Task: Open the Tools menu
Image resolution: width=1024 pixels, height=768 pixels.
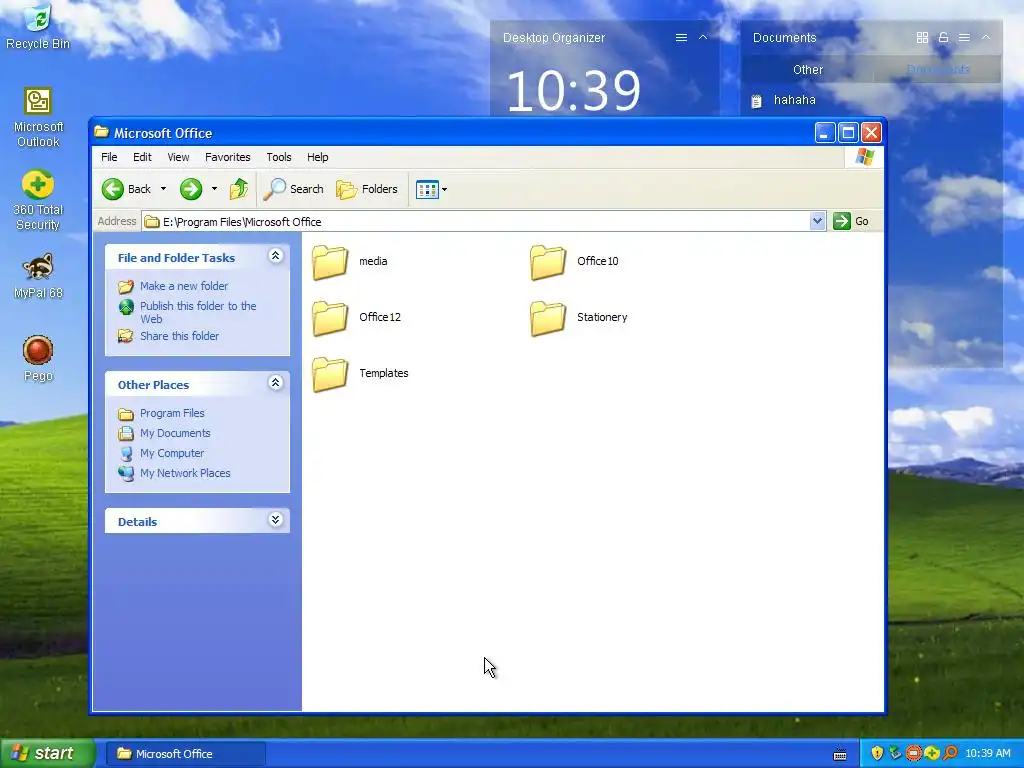Action: pos(278,157)
